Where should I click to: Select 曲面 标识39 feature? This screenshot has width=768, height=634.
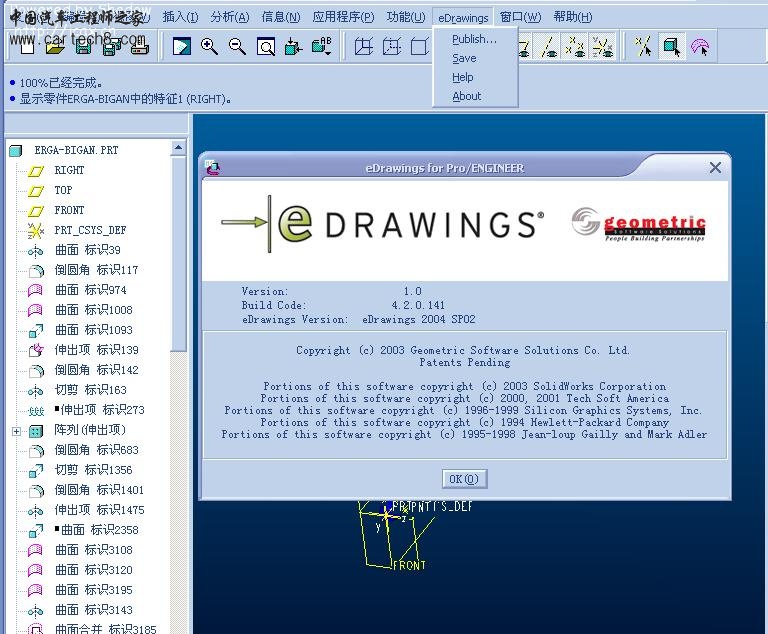pyautogui.click(x=88, y=250)
